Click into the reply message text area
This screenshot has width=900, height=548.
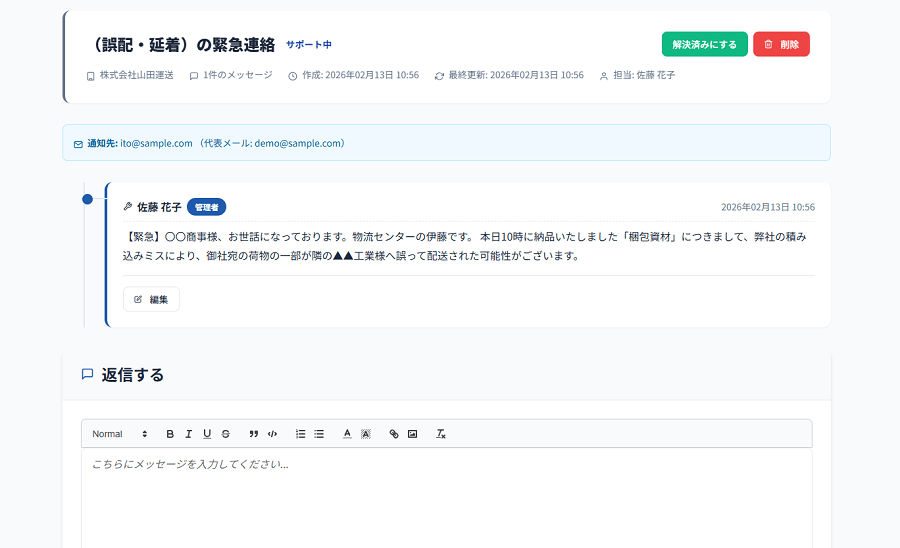(446, 495)
